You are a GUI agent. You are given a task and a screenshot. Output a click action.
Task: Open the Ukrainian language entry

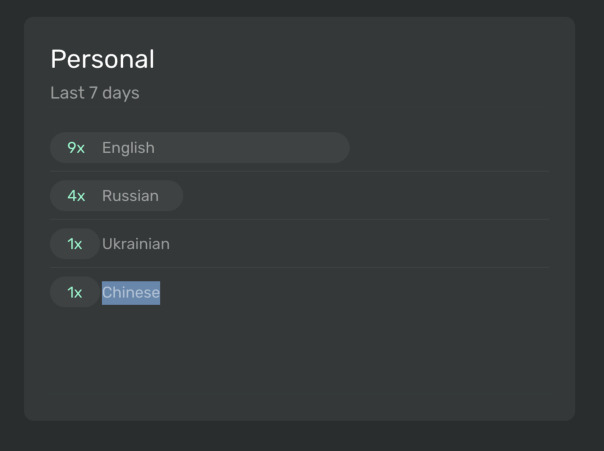[x=136, y=244]
